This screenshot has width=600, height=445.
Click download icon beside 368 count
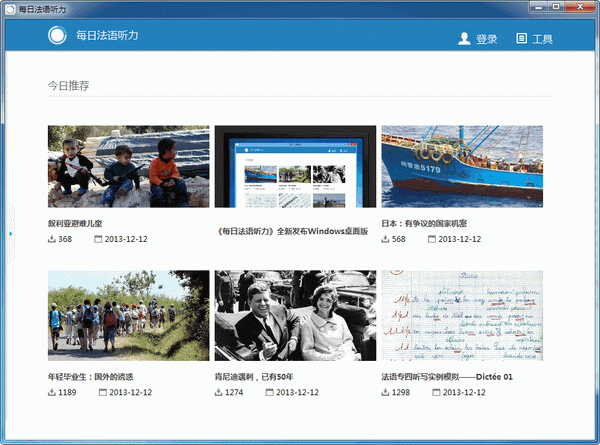coord(52,239)
